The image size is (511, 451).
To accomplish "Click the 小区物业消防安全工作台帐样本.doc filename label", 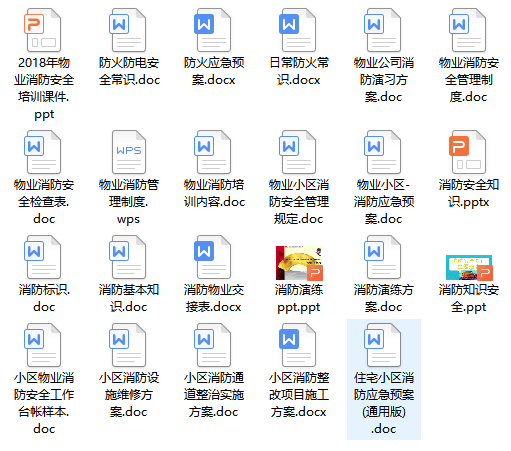I will (44, 403).
